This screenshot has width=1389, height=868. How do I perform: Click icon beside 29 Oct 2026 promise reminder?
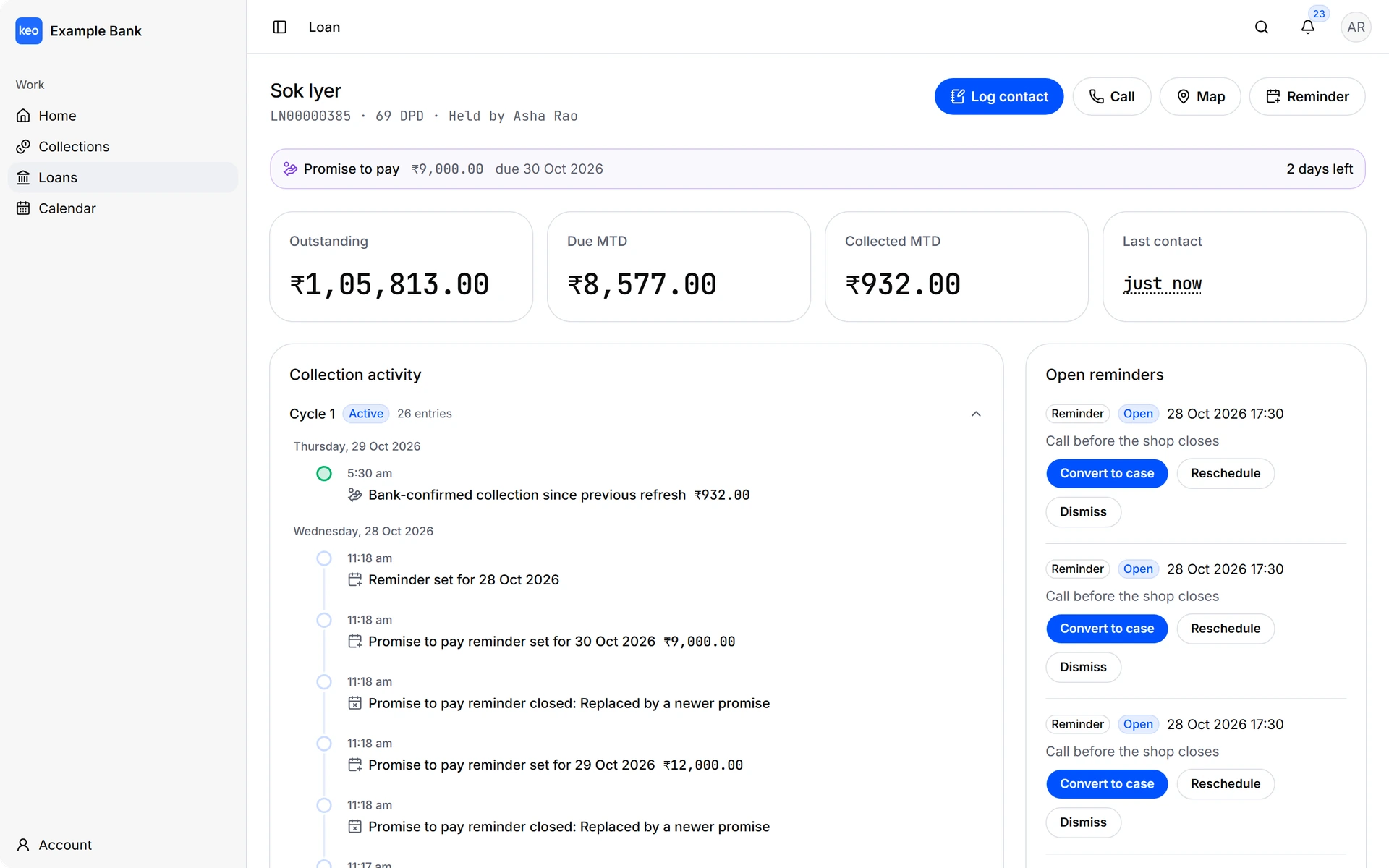354,765
